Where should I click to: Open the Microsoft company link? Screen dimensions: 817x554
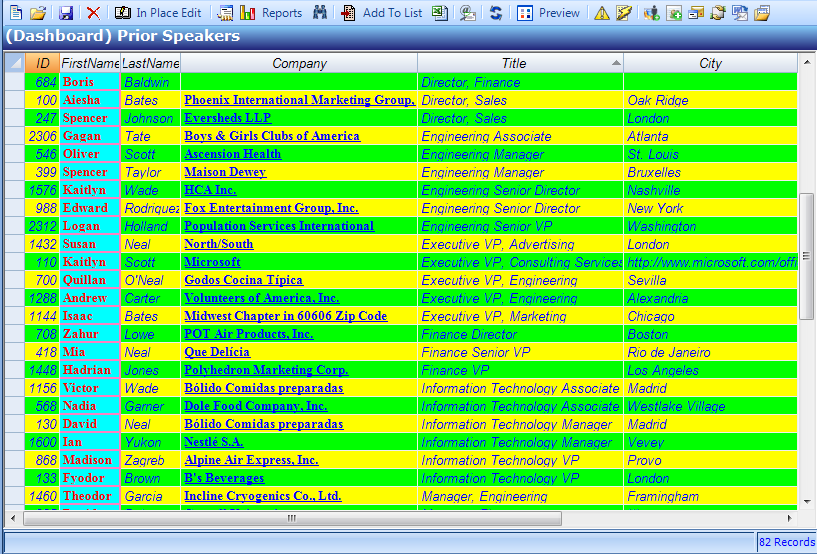212,262
